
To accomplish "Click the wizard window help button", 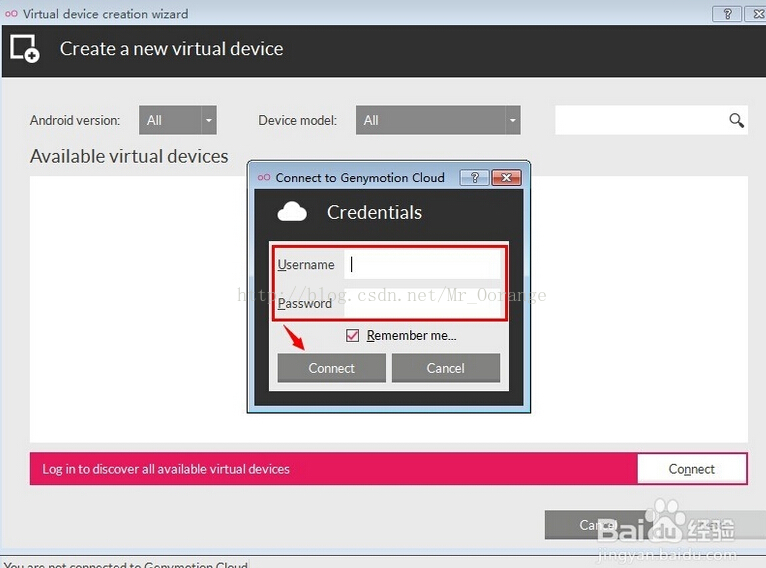I will pyautogui.click(x=727, y=14).
